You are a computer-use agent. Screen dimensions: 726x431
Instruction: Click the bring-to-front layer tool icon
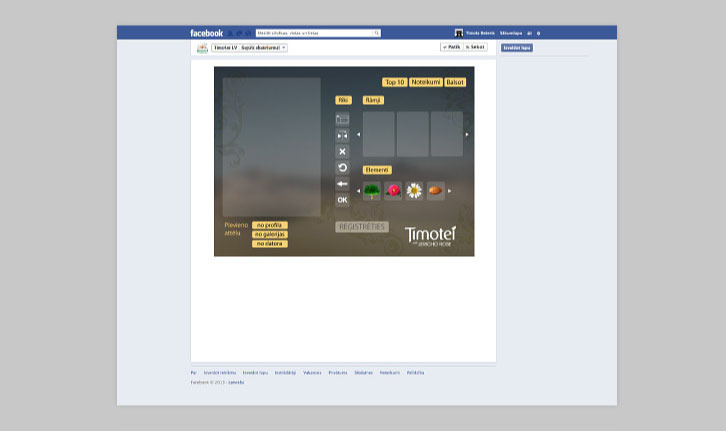click(x=342, y=119)
